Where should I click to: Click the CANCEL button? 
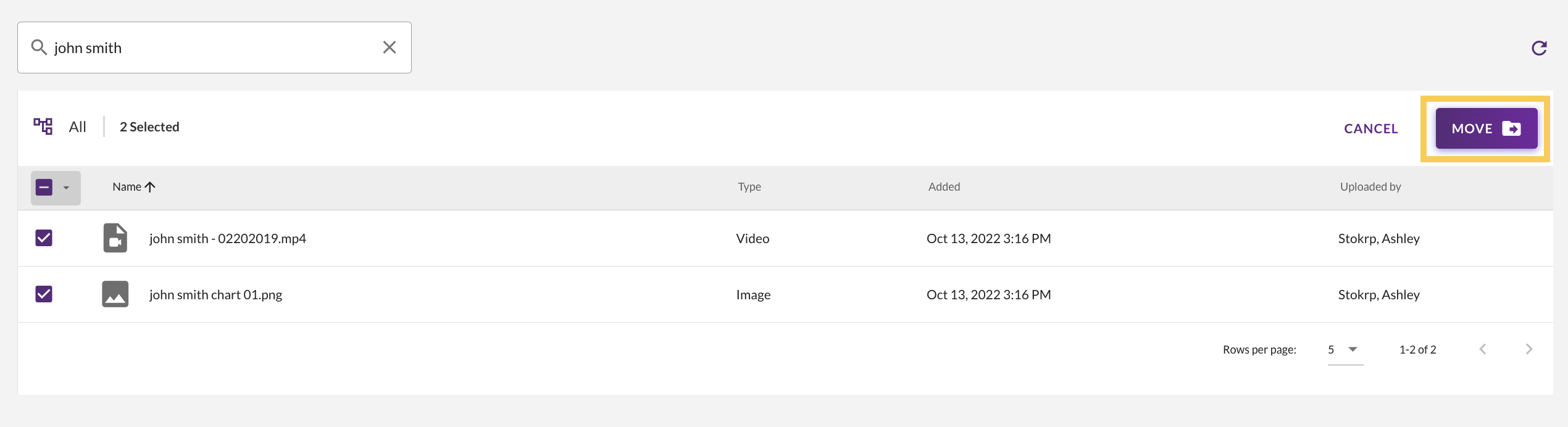click(x=1371, y=128)
